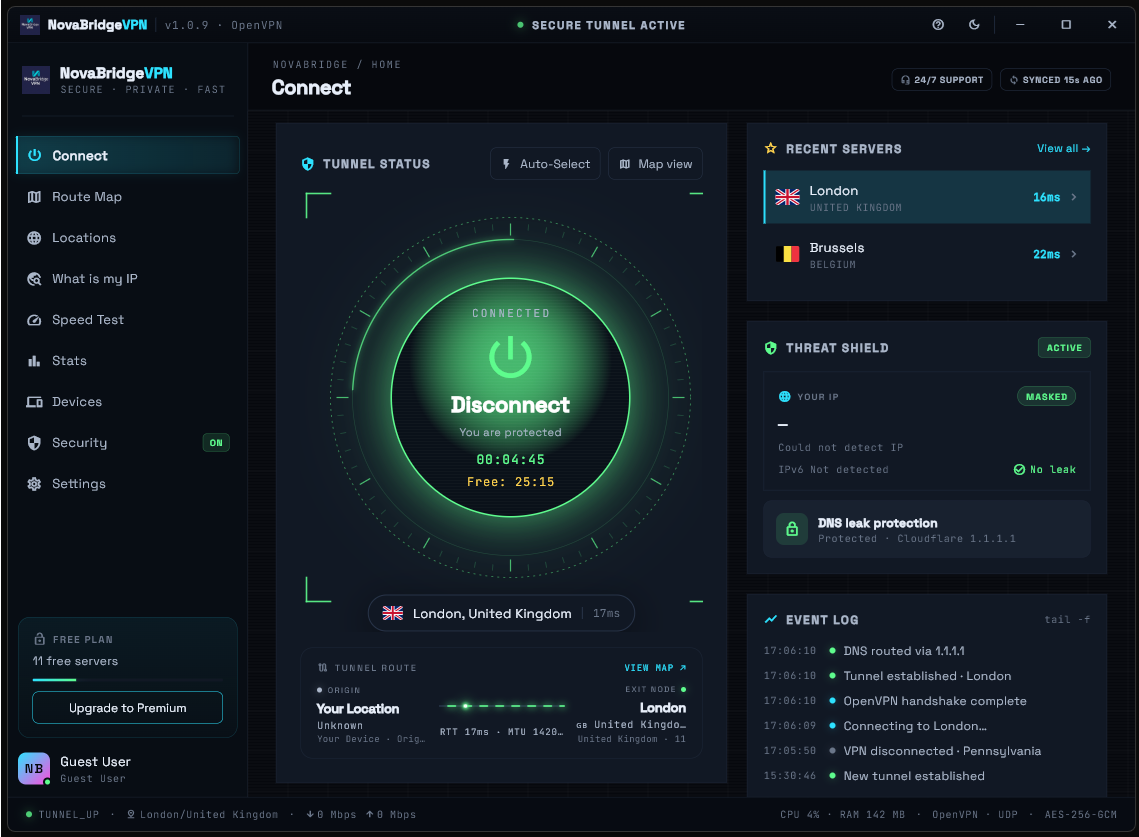Click the Your IP globe icon
The width and height of the screenshot is (1139, 837).
[785, 397]
